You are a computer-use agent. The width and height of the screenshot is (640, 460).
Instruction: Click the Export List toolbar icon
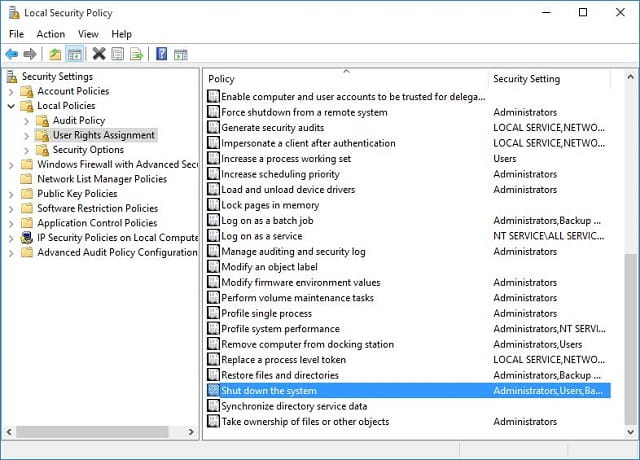coord(136,54)
